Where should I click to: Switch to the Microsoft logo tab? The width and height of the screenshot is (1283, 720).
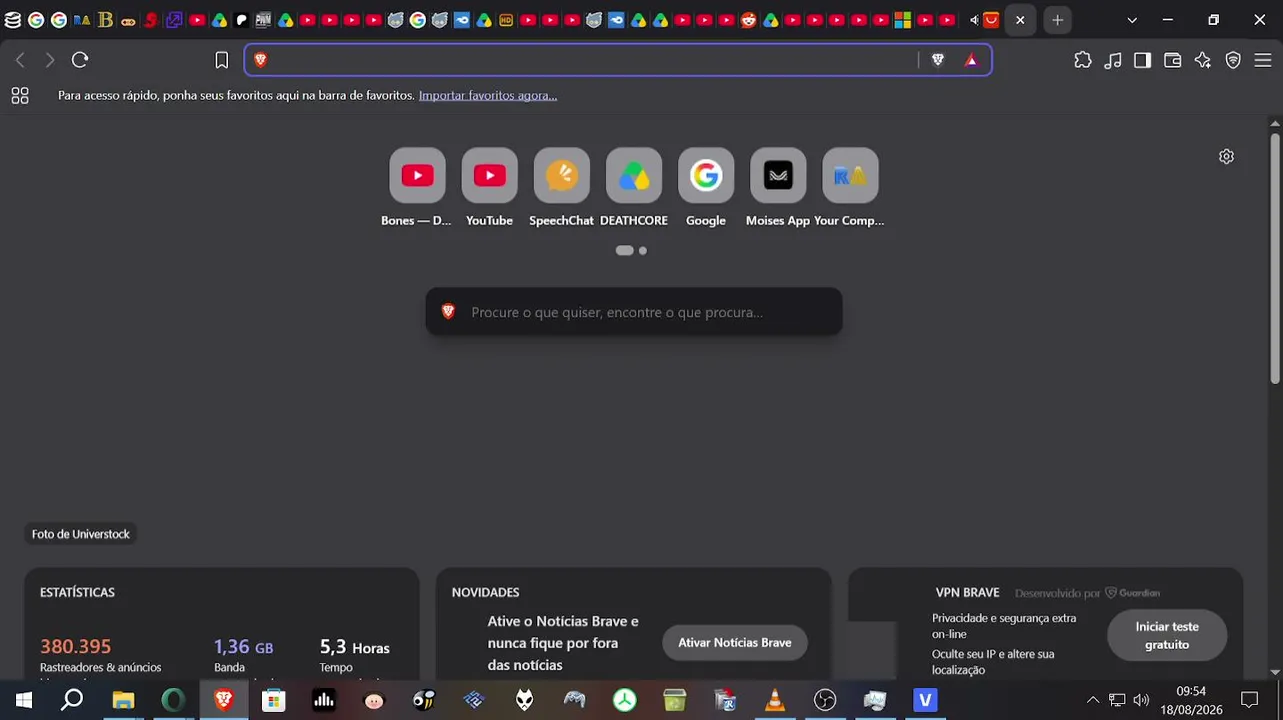click(902, 20)
